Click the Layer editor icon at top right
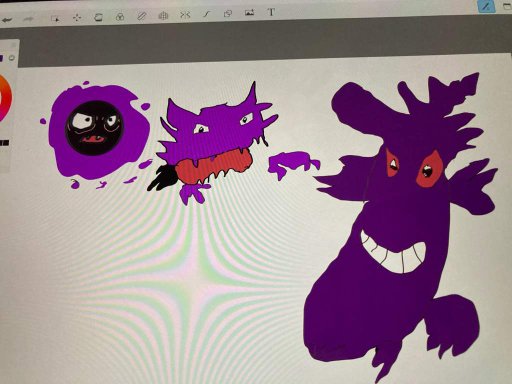Viewport: 512px width, 384px height. point(507,6)
